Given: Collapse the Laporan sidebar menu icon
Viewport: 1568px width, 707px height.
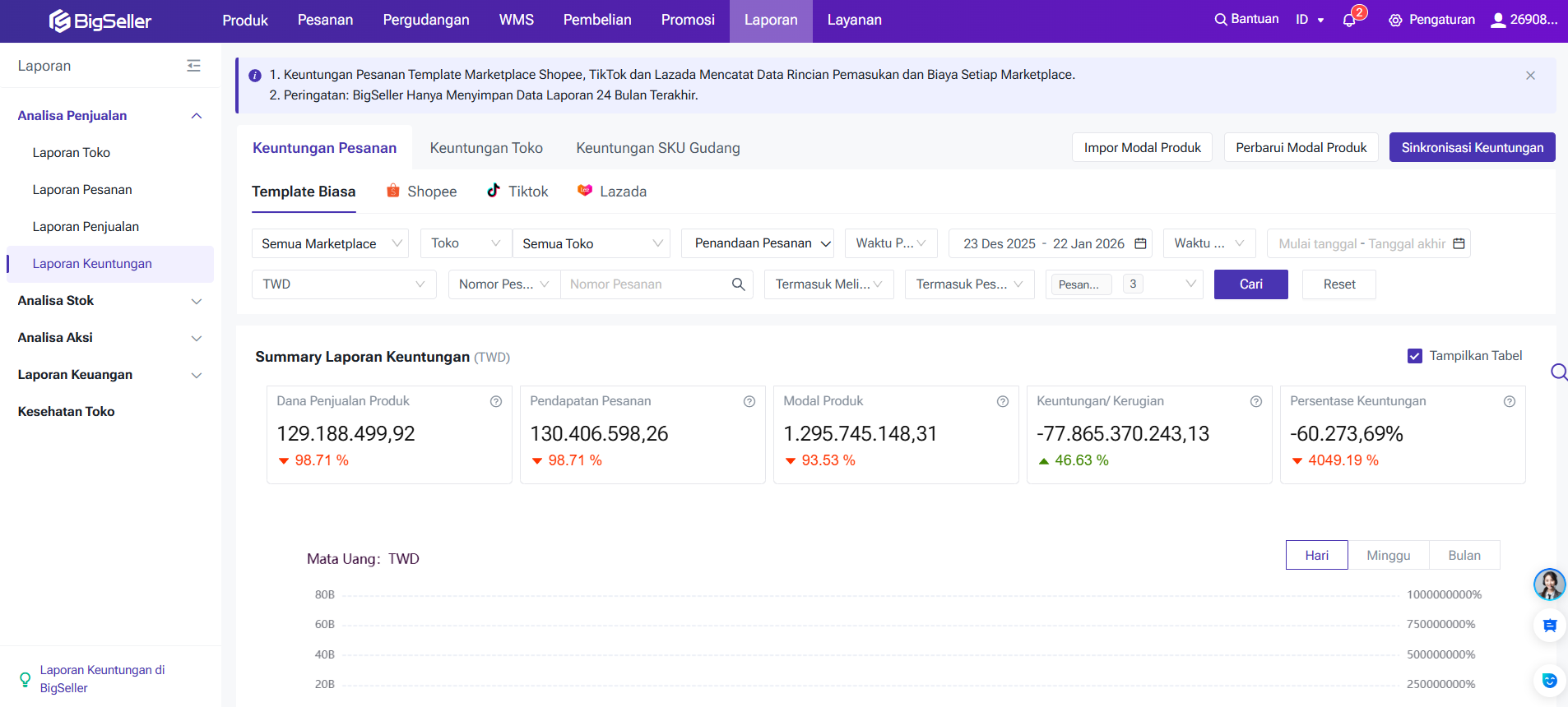Looking at the screenshot, I should pos(193,66).
